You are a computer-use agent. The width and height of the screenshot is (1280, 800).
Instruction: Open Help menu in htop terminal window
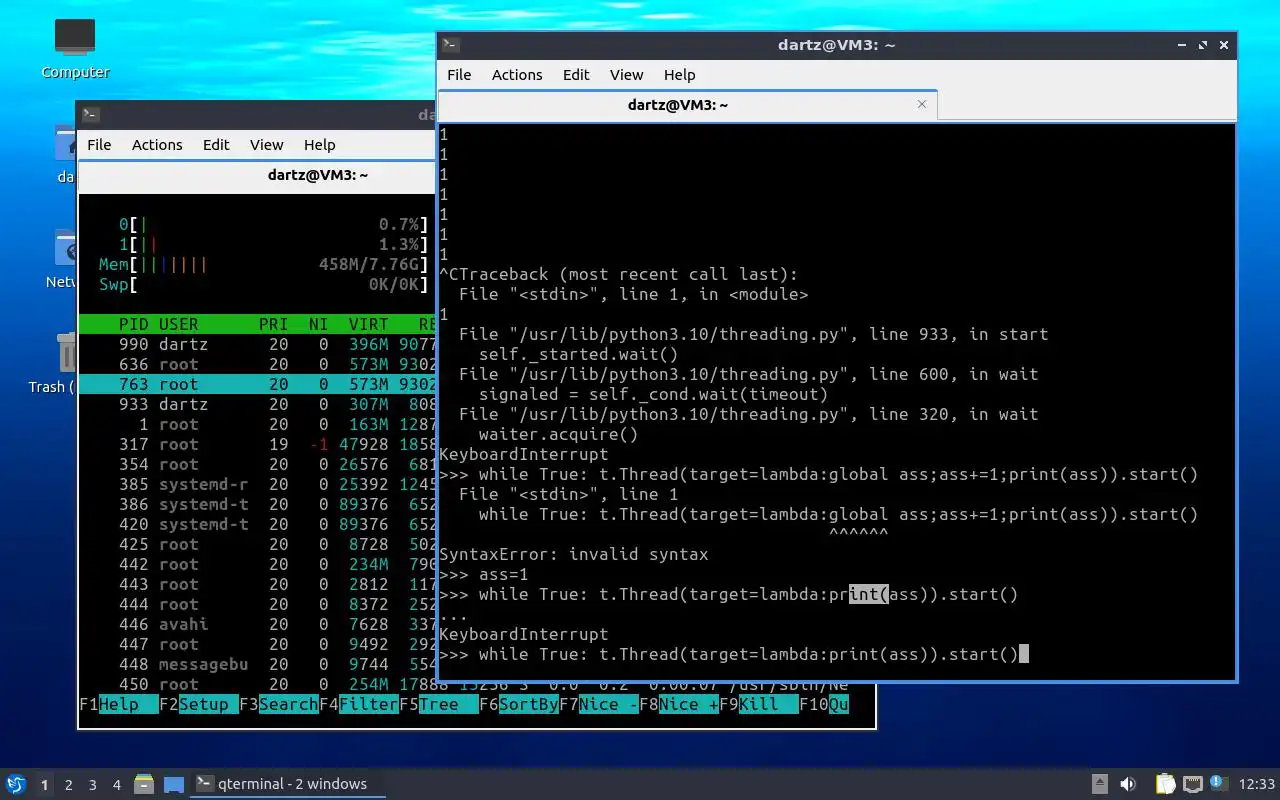click(x=319, y=145)
